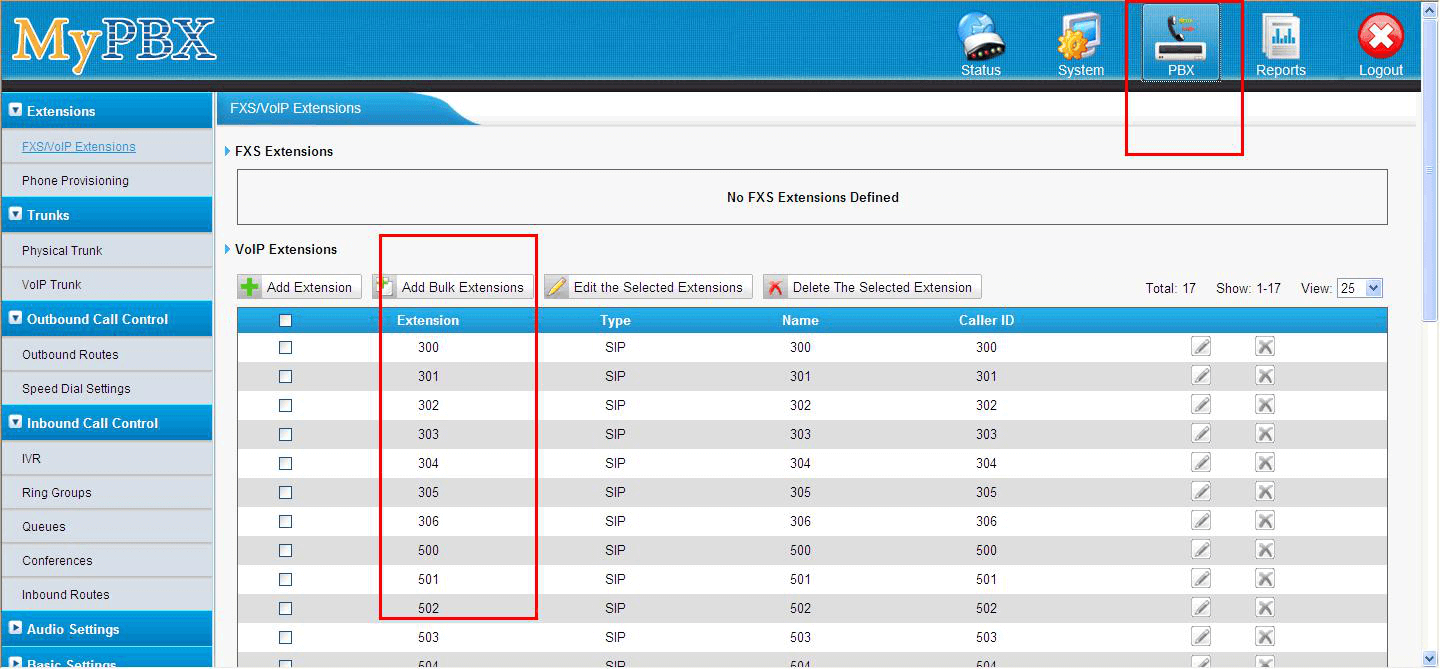
Task: Click the MyPBX logo
Action: 114,42
